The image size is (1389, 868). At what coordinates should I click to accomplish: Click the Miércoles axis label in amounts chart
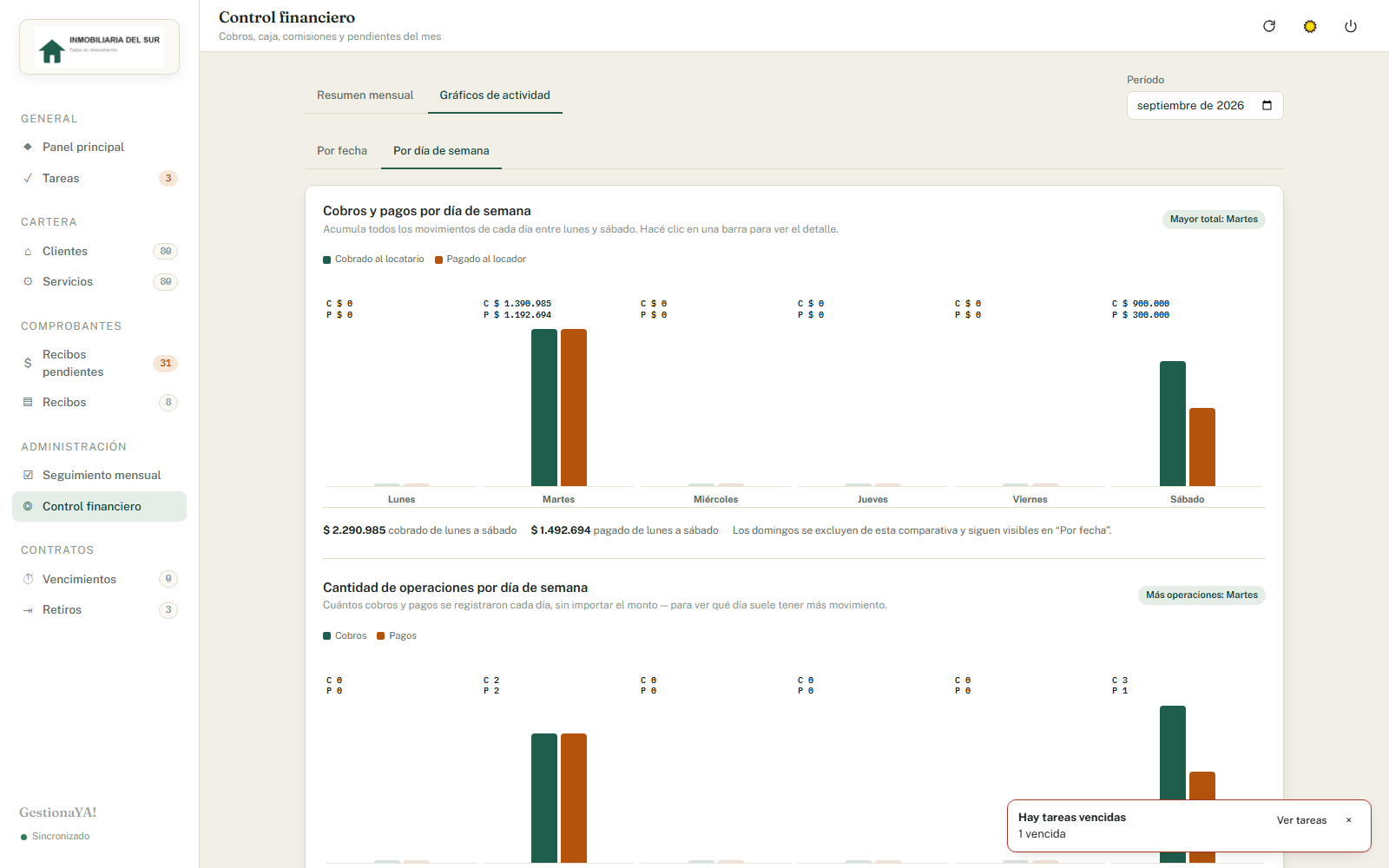(715, 499)
